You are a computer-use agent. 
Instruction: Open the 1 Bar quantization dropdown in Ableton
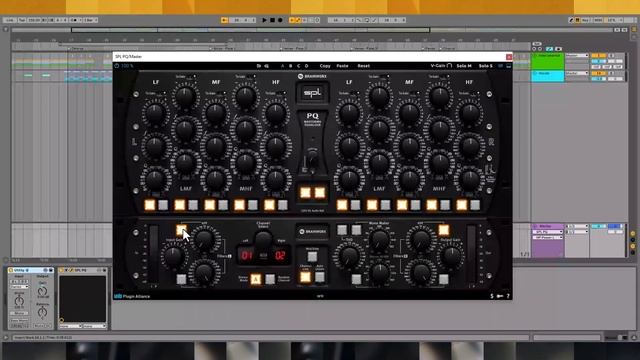(x=90, y=20)
